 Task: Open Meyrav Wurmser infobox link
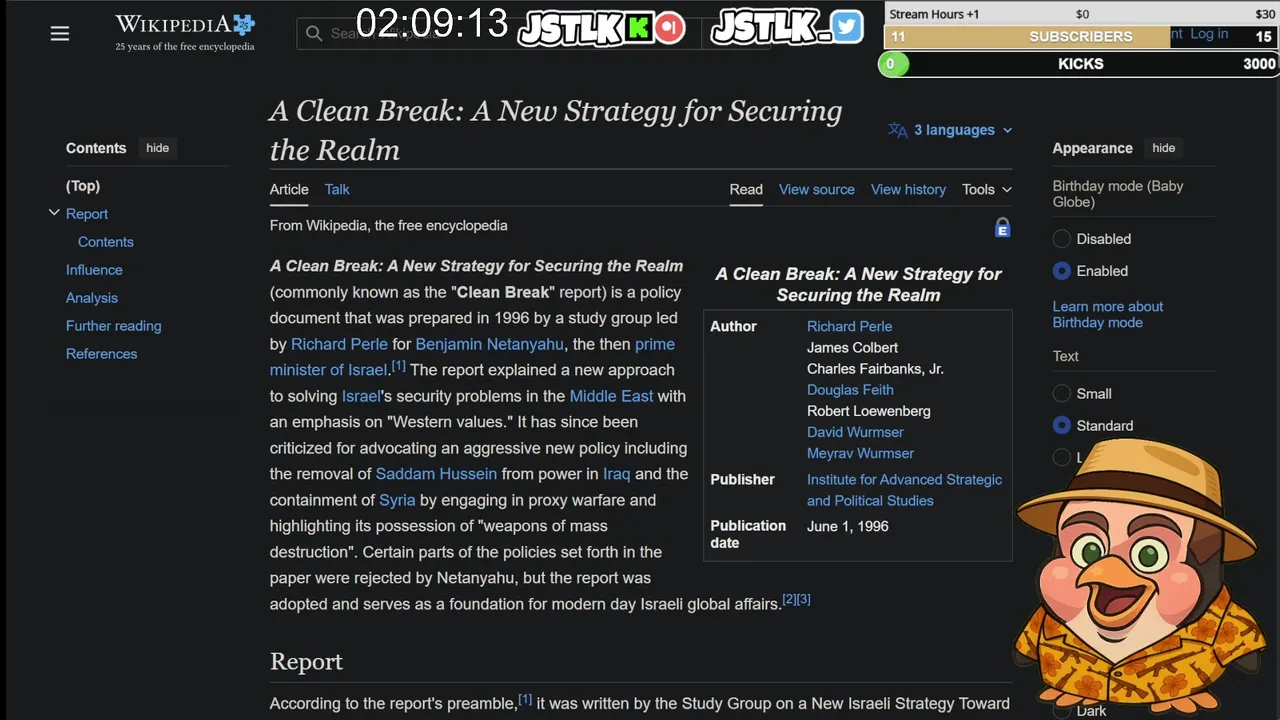click(860, 453)
